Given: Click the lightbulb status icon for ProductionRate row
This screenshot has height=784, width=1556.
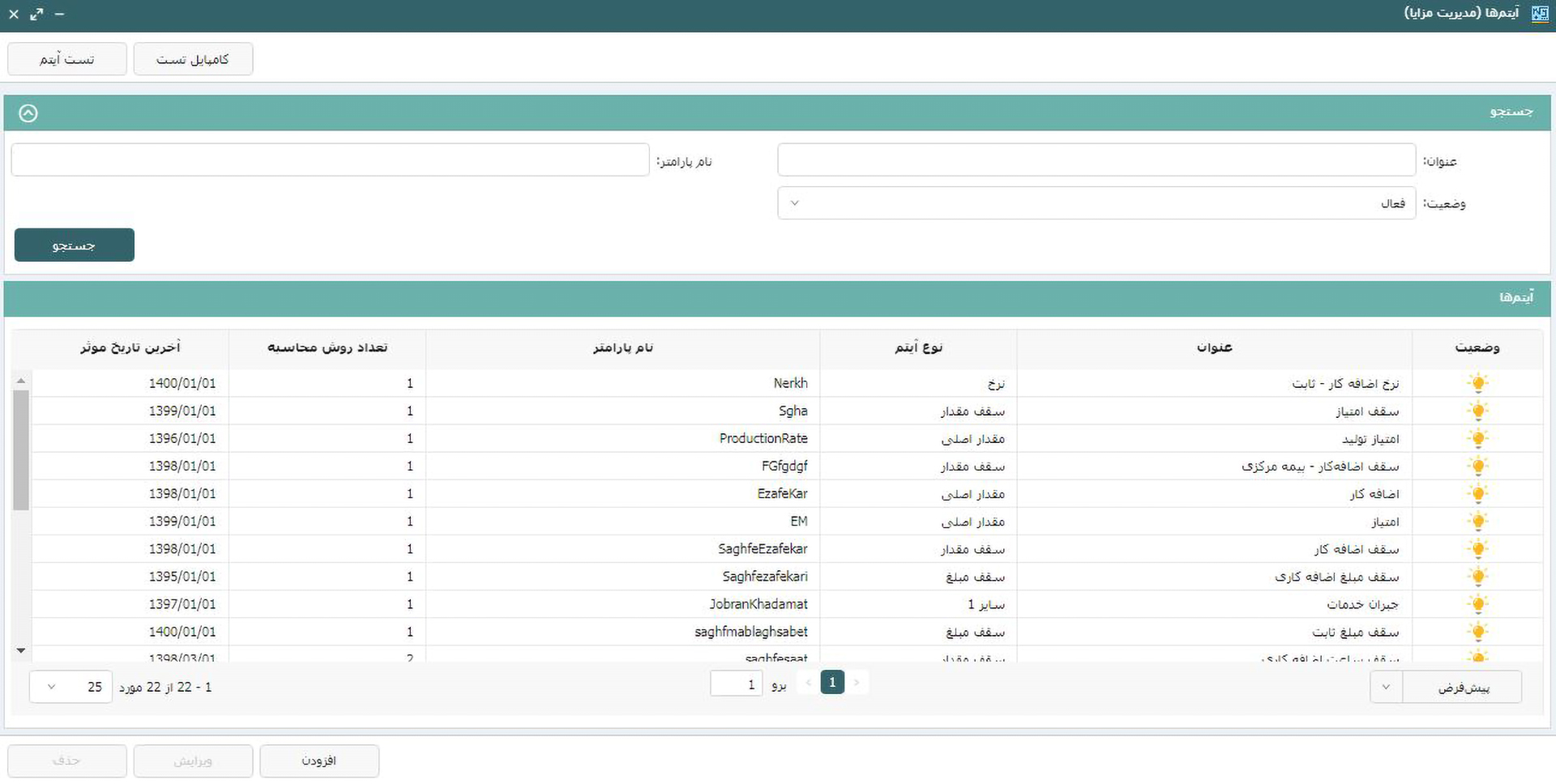Looking at the screenshot, I should pyautogui.click(x=1477, y=438).
